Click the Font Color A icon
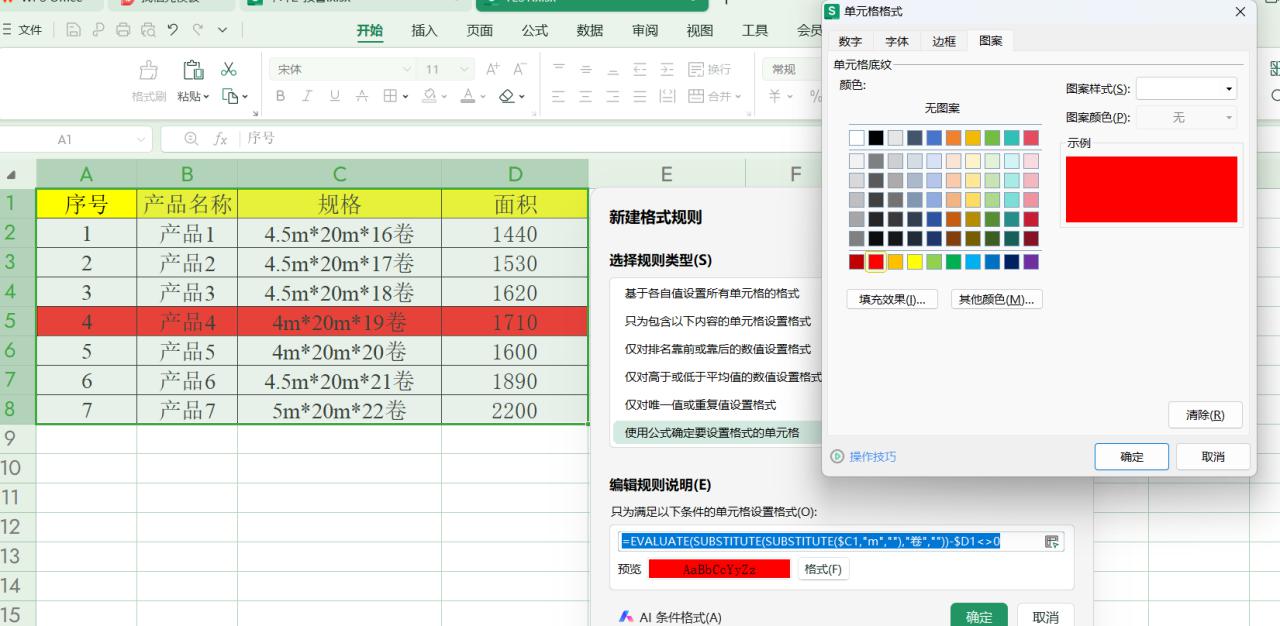 click(x=466, y=96)
